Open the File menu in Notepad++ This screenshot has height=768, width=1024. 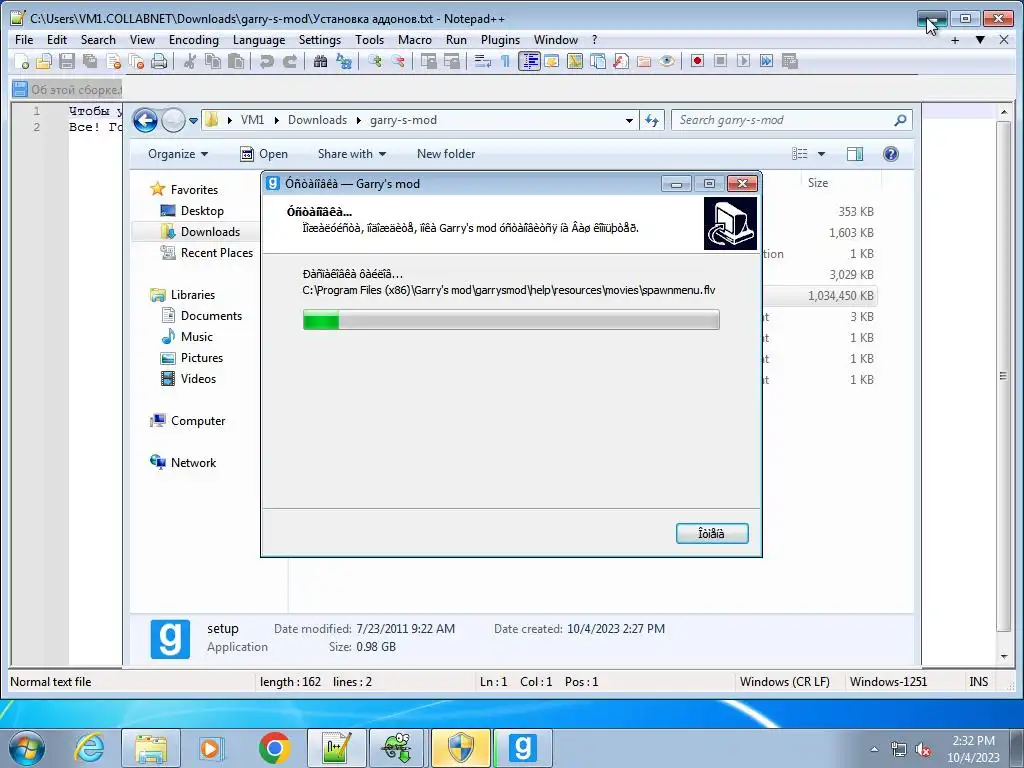coord(24,40)
